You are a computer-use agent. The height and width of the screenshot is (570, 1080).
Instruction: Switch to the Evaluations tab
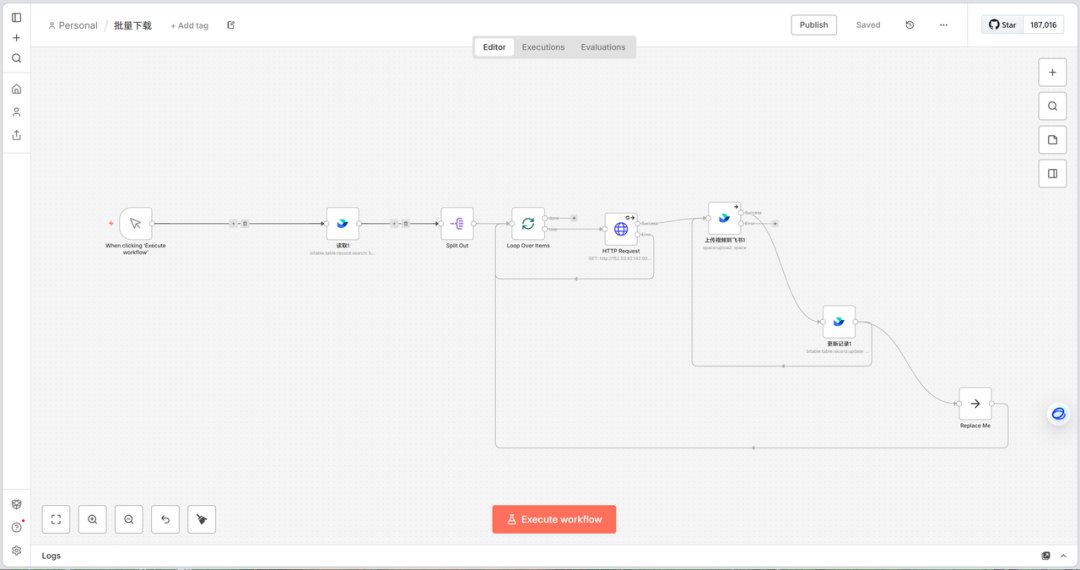click(x=603, y=47)
